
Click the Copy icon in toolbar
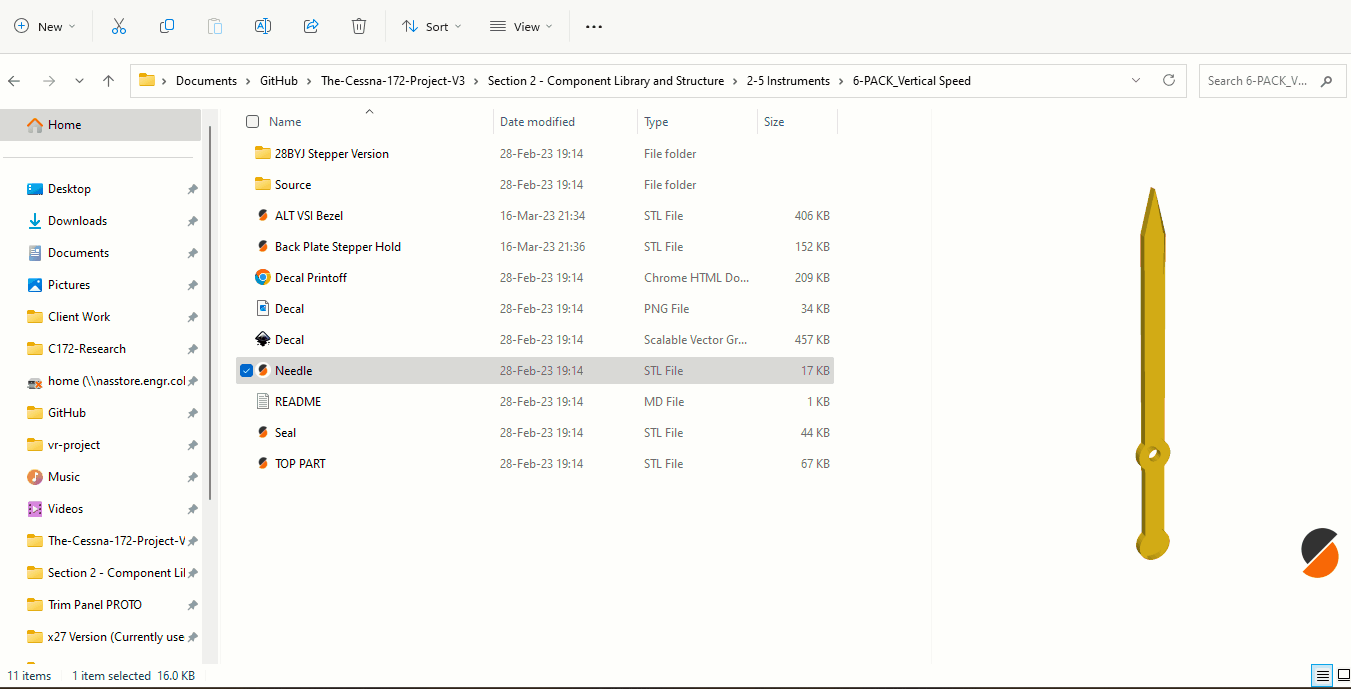(167, 27)
